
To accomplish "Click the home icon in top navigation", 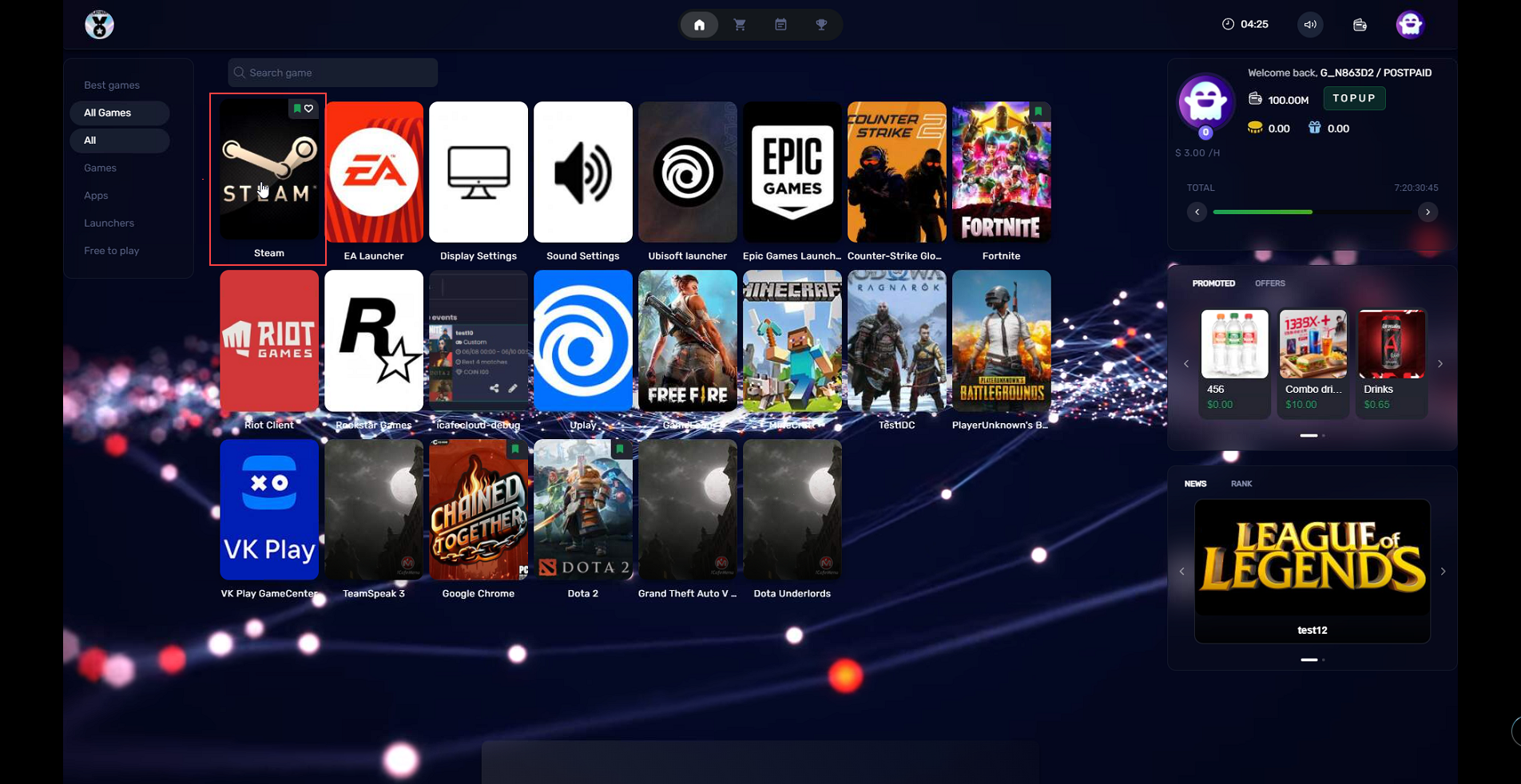I will click(699, 25).
